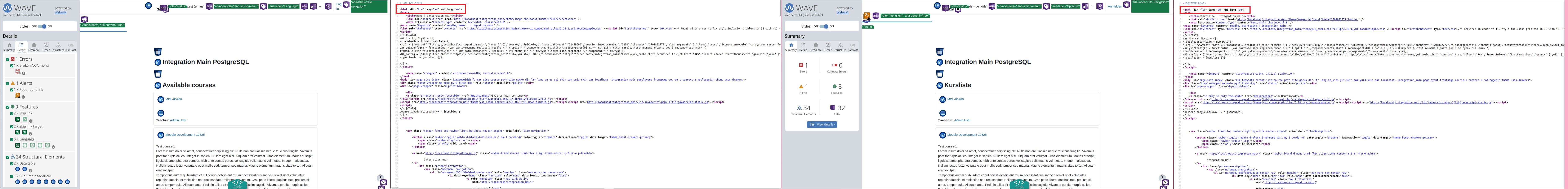Uncheck the '1 X Broken ARIA menu' checkbox

(12, 66)
